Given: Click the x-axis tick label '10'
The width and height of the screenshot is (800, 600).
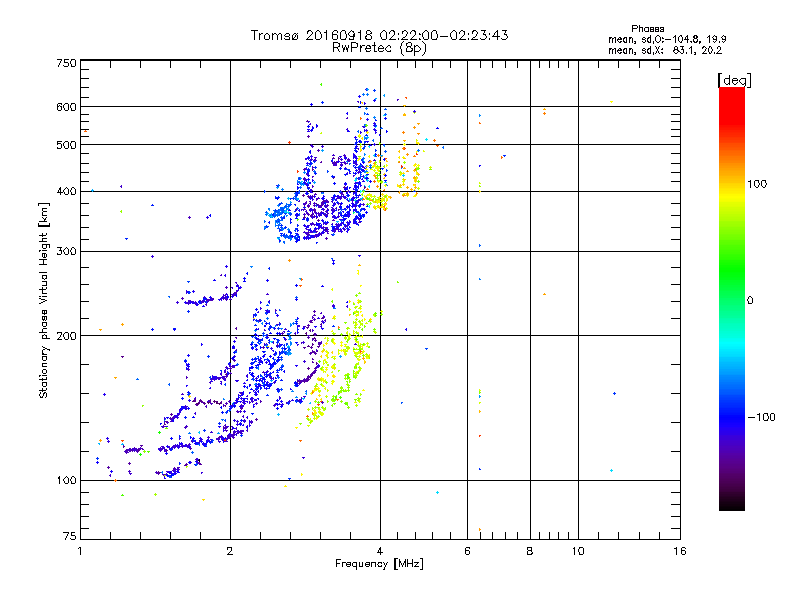Looking at the screenshot, I should coord(578,551).
